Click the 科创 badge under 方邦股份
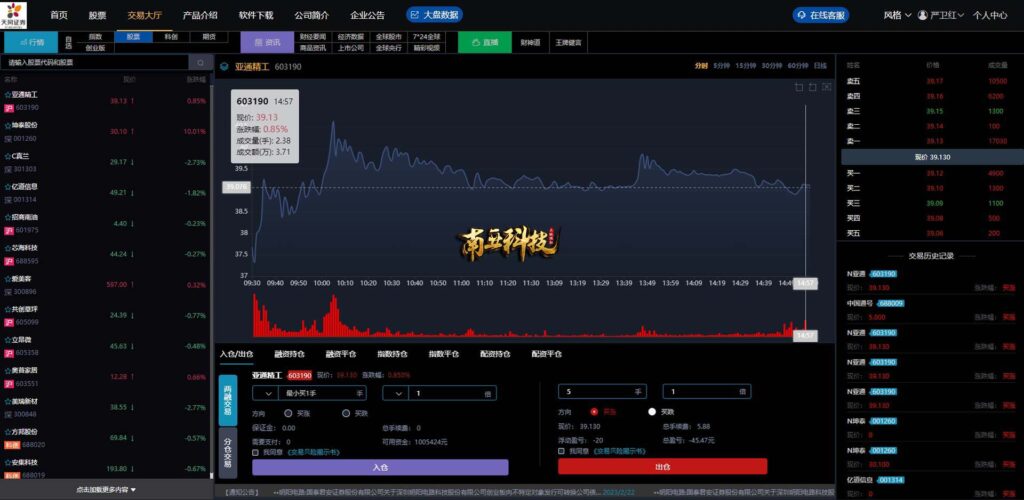The height and width of the screenshot is (500, 1024). [12, 445]
